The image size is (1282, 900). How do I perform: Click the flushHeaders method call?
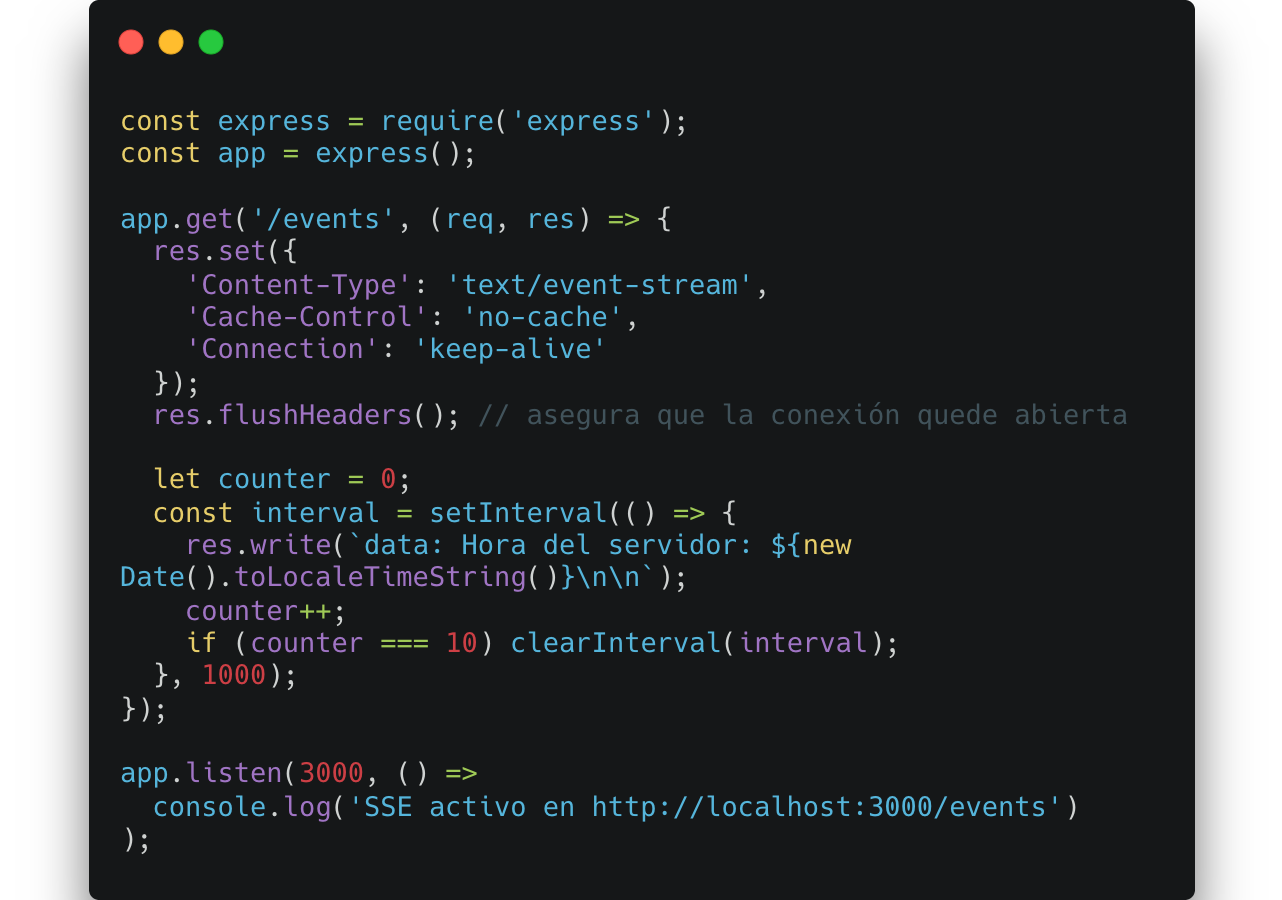315,414
